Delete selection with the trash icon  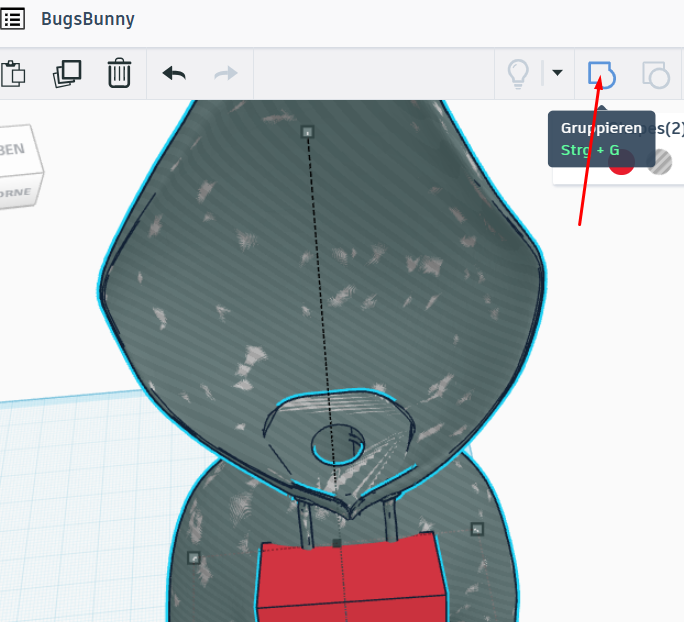pos(119,73)
